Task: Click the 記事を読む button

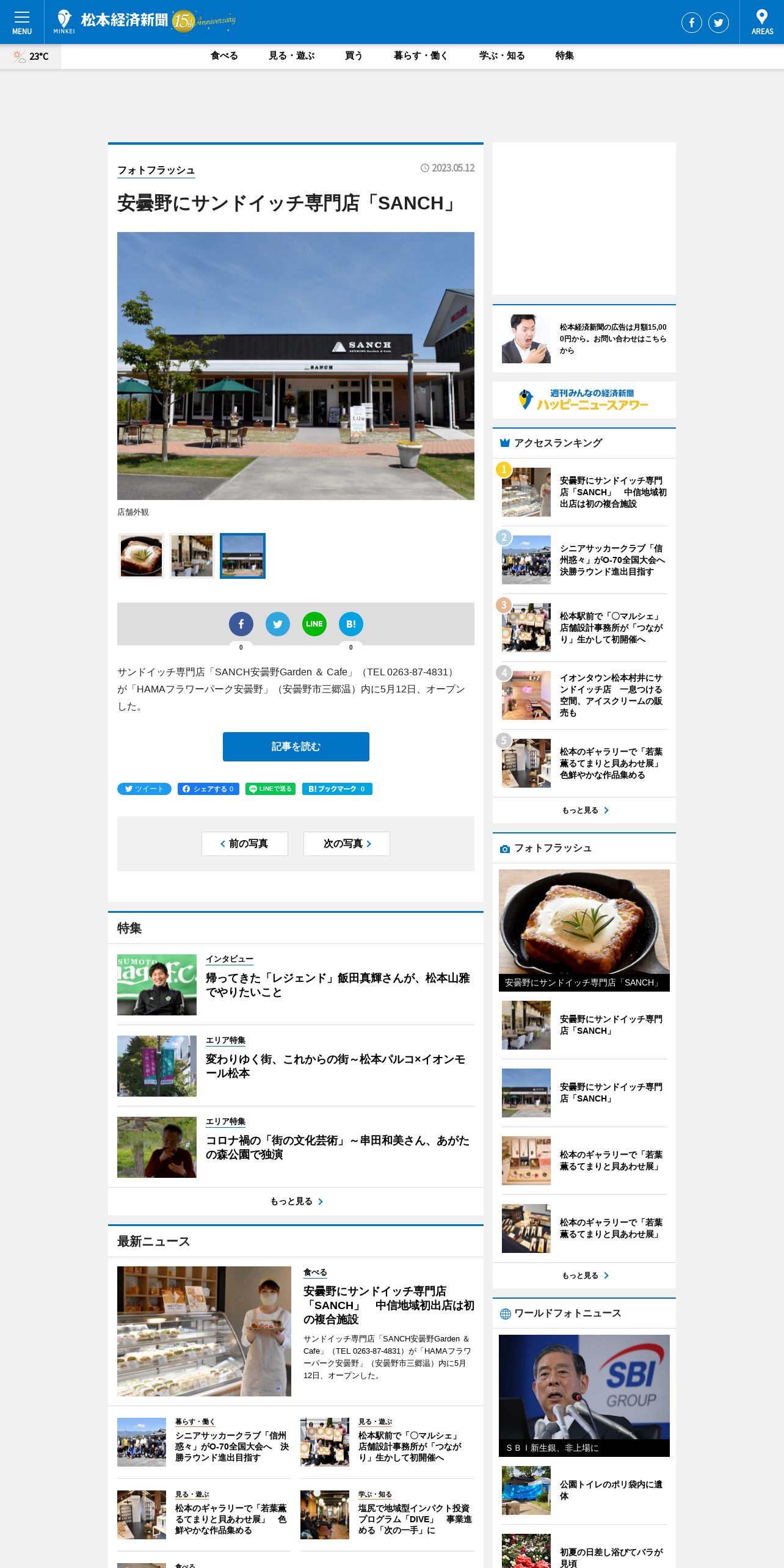Action: [x=296, y=747]
